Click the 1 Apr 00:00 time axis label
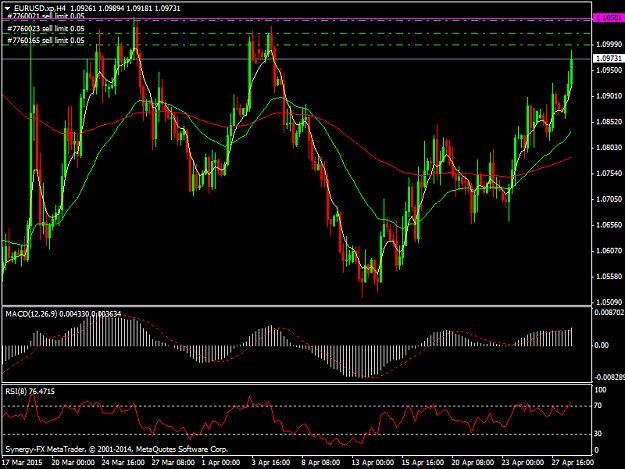Screen dimensions: 625x469 pyautogui.click(x=221, y=463)
